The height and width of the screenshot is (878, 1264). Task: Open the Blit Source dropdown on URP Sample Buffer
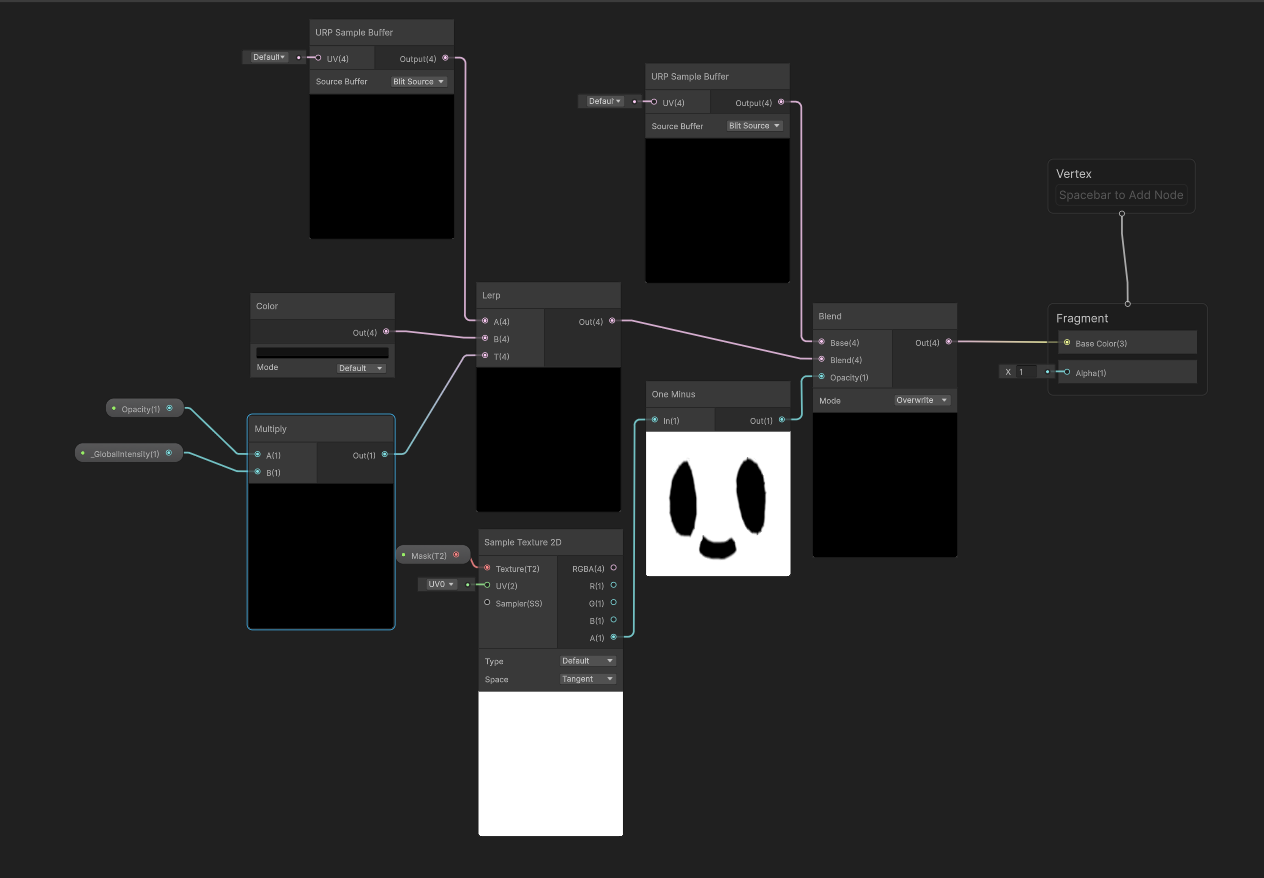tap(418, 81)
